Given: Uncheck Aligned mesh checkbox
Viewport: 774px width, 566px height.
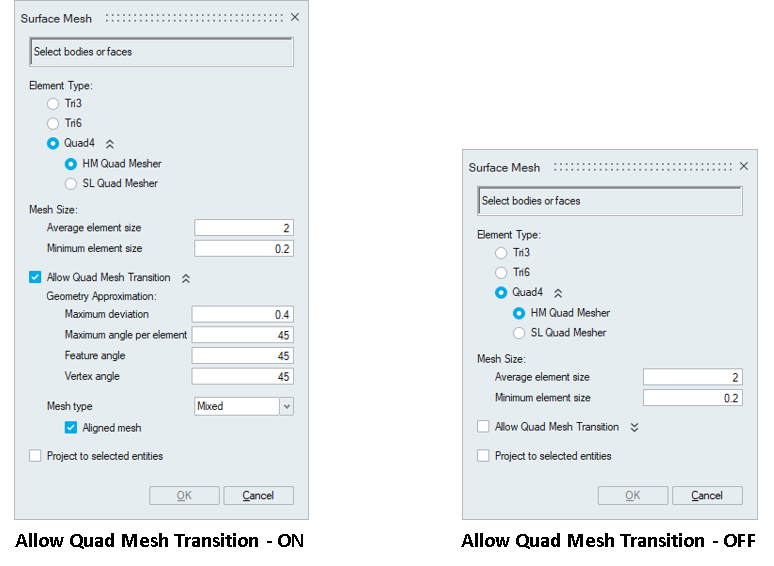Looking at the screenshot, I should tap(71, 428).
